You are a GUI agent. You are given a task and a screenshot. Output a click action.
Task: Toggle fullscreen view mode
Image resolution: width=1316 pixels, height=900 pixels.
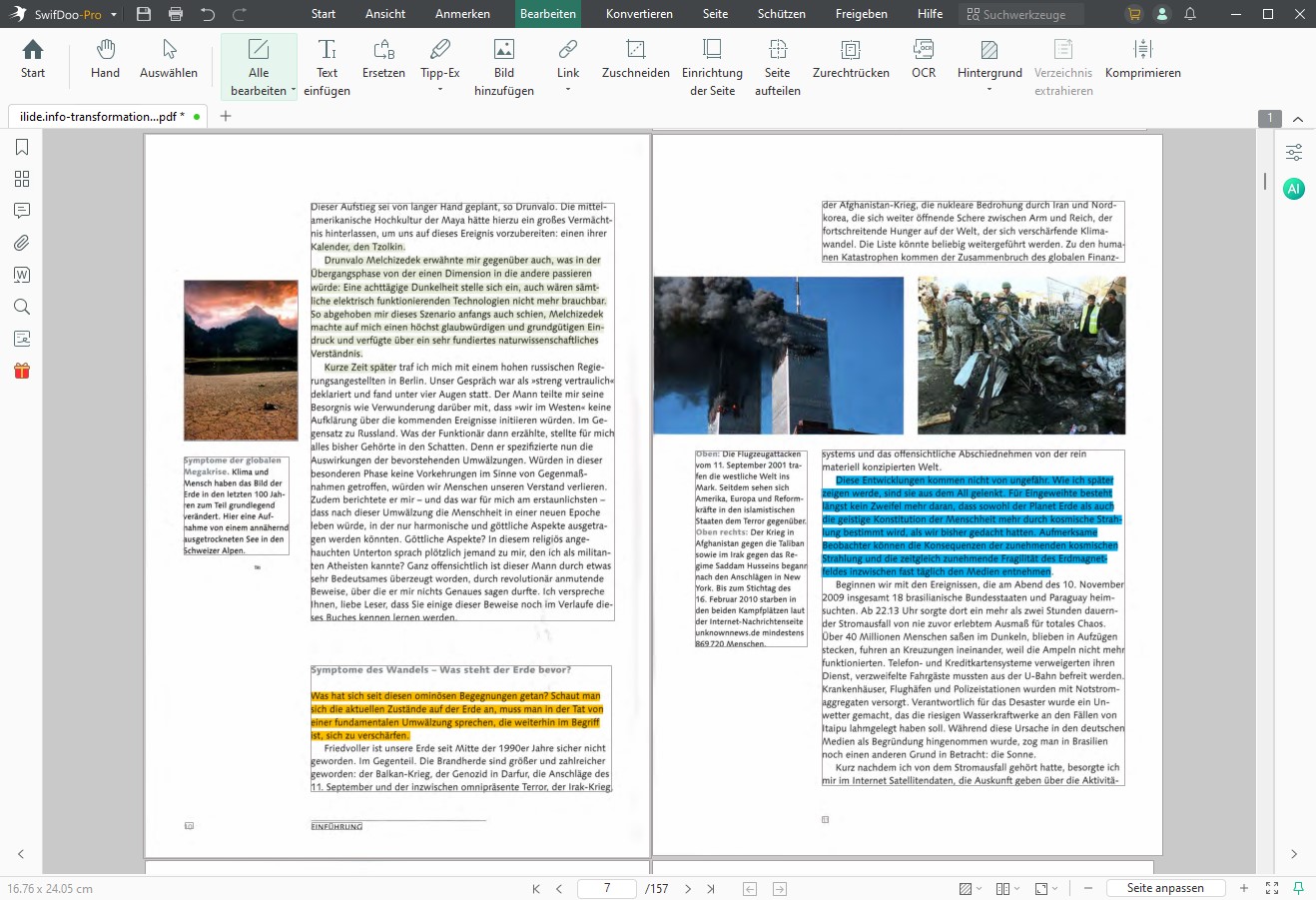tap(1272, 888)
